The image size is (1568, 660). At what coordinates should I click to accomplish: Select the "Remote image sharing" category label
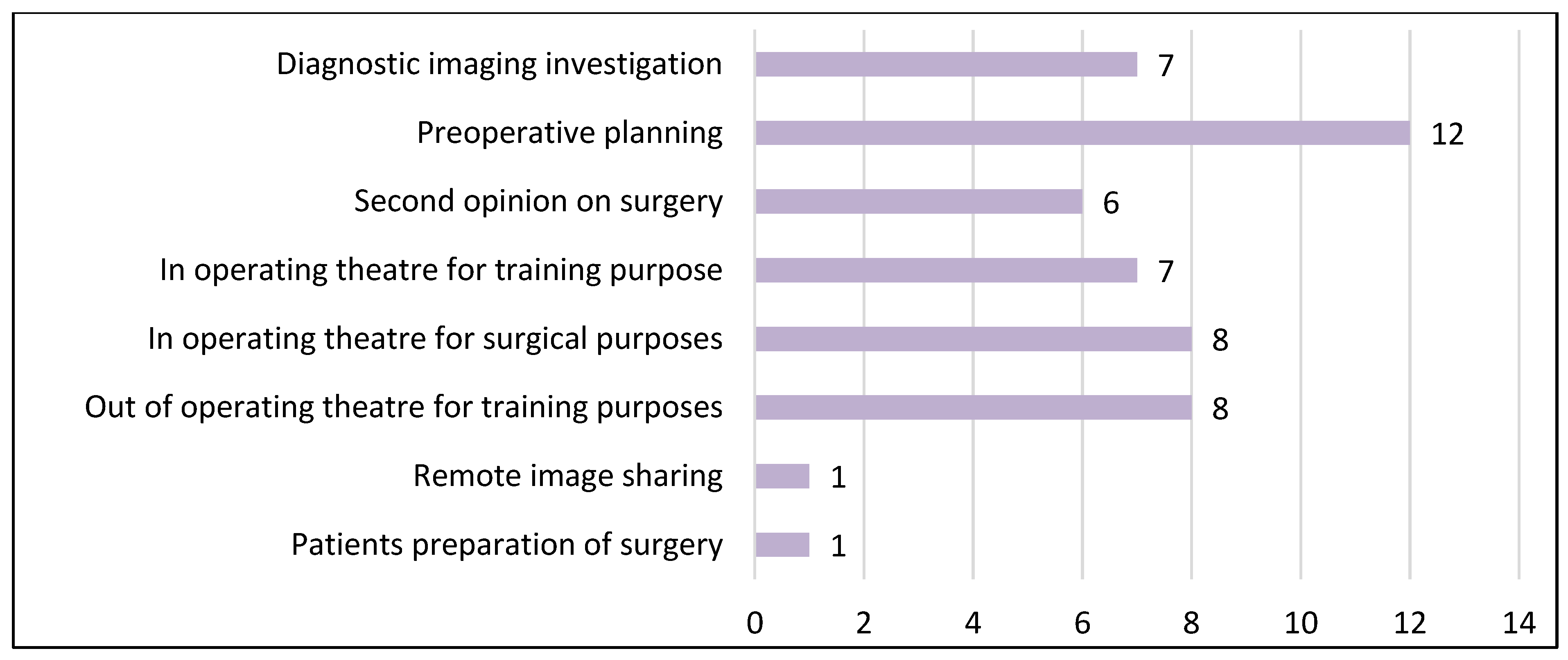pos(567,476)
